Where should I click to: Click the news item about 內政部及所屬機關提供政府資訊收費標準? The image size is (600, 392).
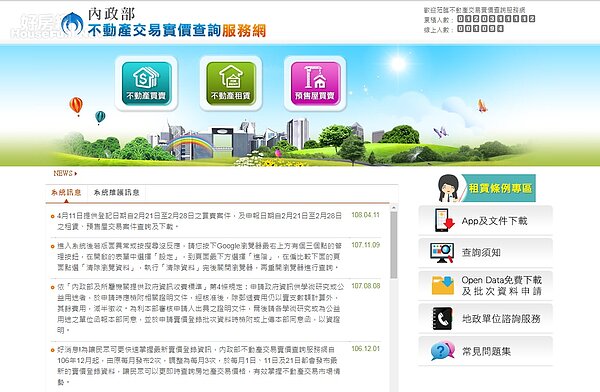201,308
